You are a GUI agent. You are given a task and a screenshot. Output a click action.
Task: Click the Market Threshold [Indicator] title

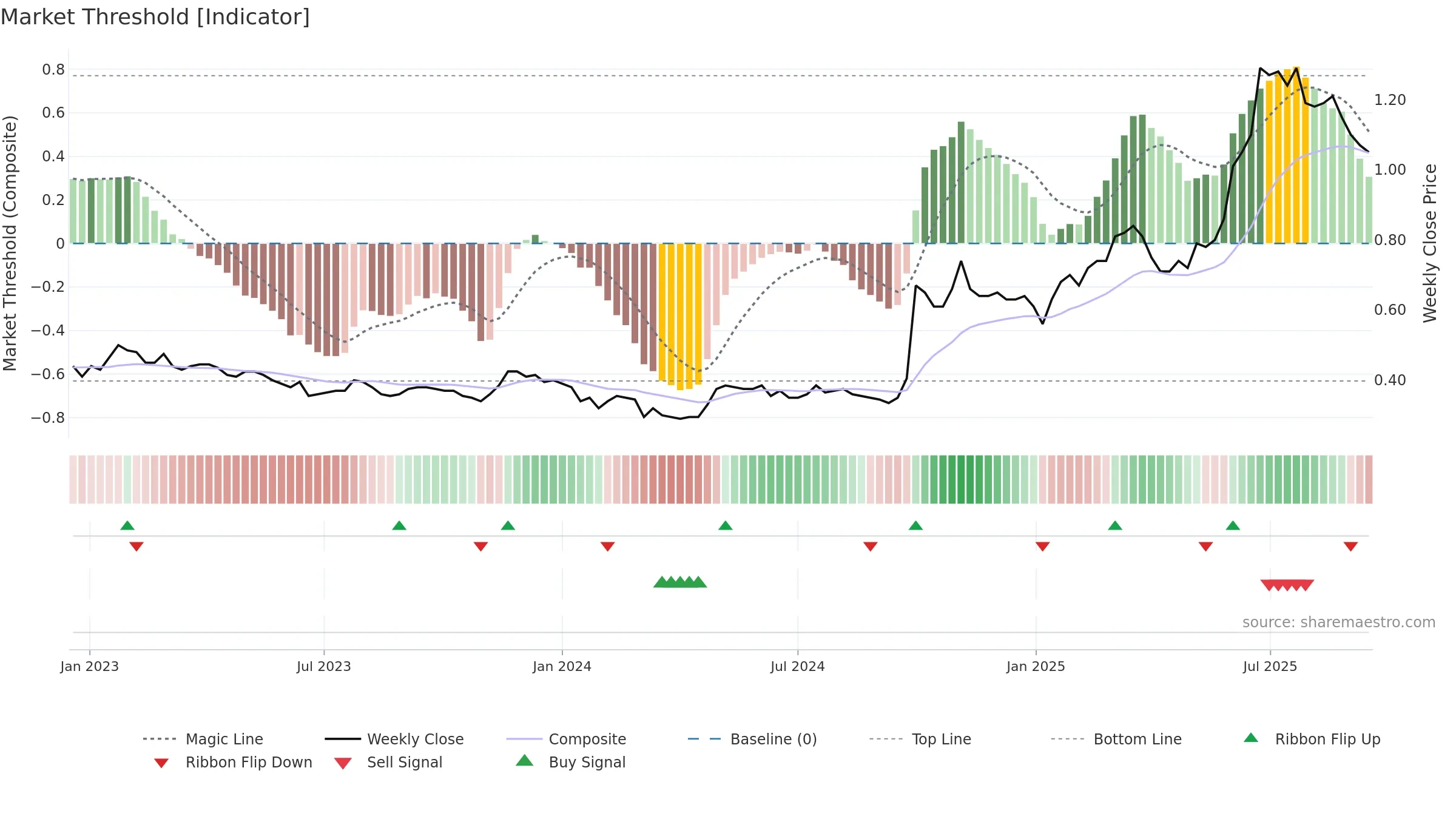click(x=155, y=17)
